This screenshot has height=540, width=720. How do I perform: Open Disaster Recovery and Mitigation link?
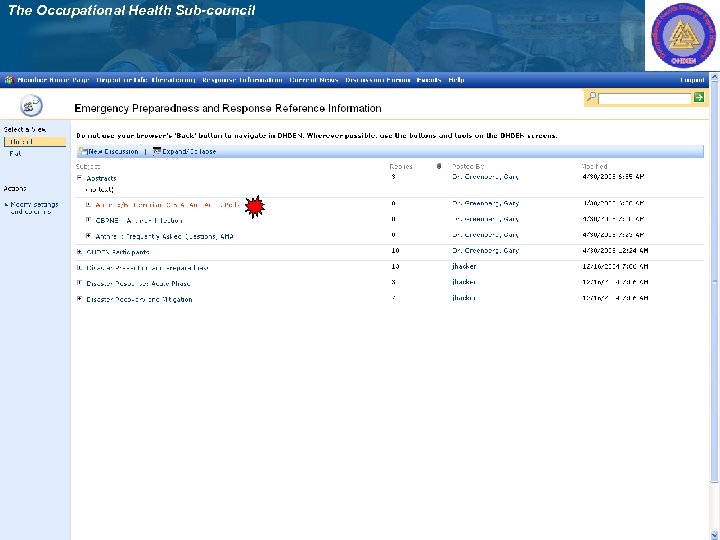[x=139, y=299]
